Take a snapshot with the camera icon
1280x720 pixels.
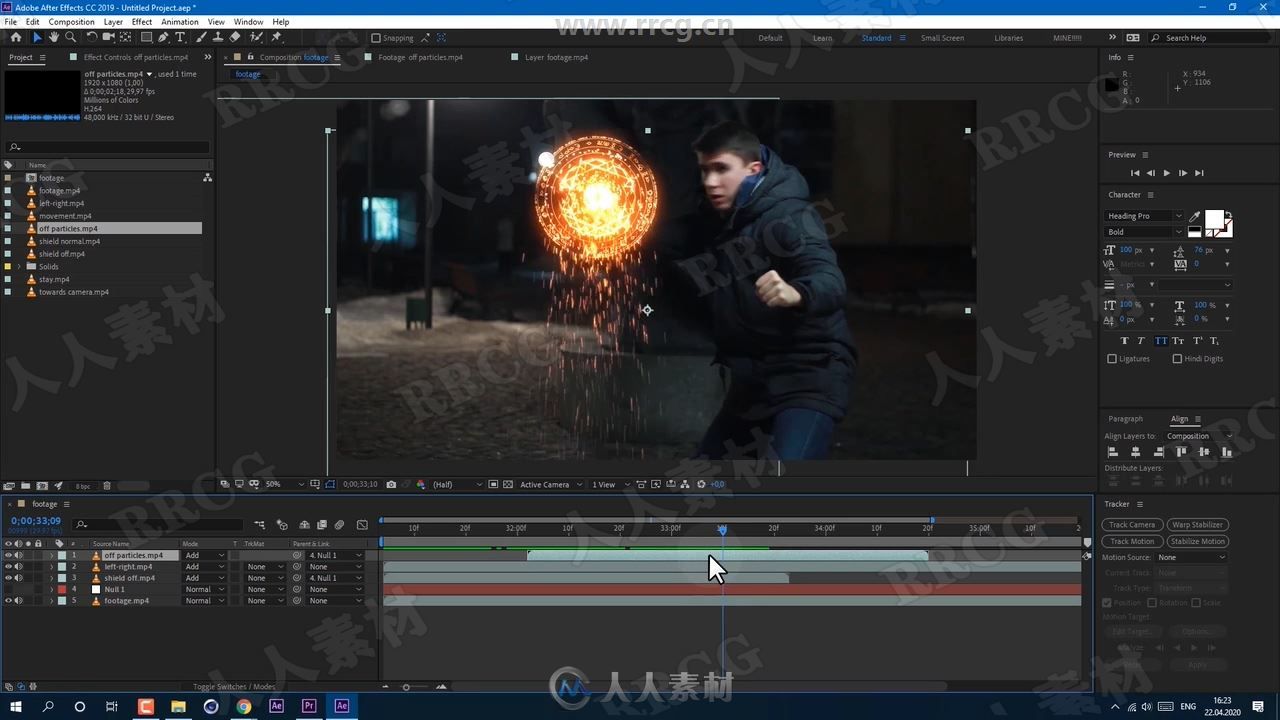tap(391, 484)
